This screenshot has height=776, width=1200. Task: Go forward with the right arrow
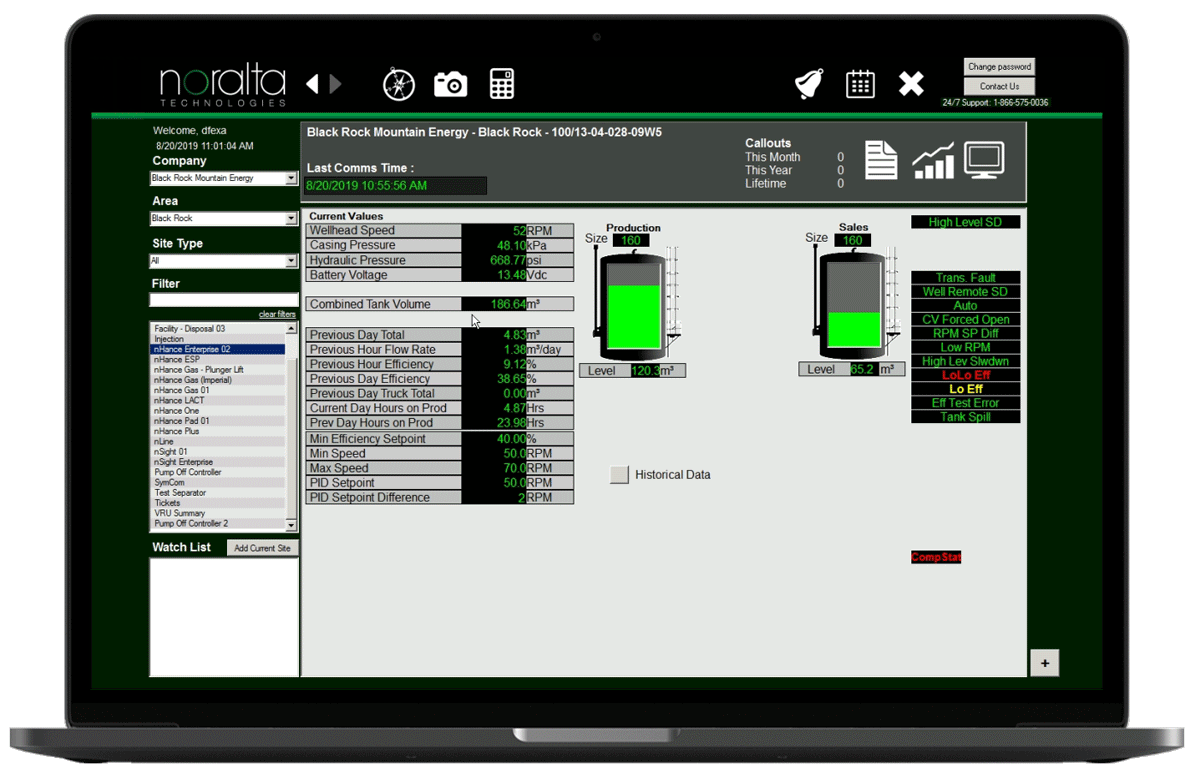(335, 84)
